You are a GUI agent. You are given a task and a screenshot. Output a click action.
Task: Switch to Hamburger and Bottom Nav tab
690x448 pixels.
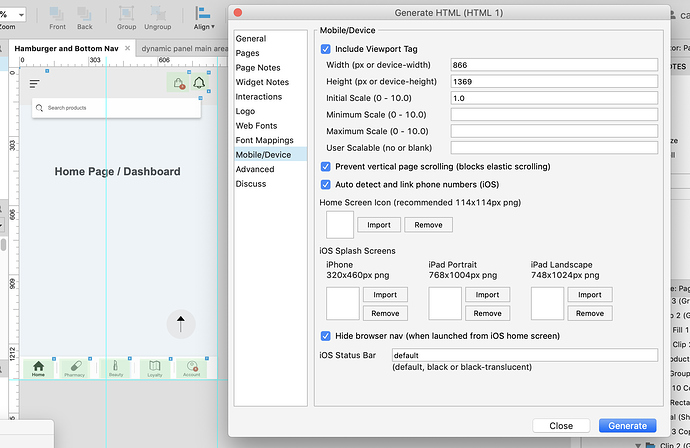pos(66,48)
